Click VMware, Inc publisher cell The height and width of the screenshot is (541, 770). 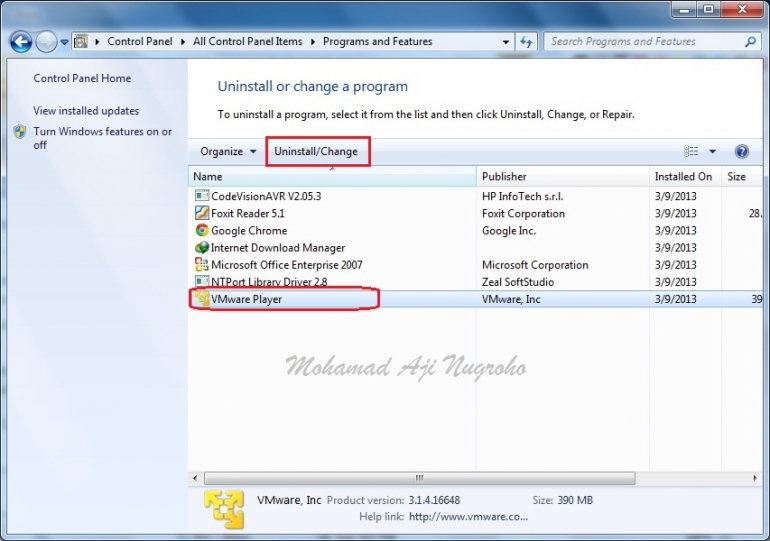(511, 299)
